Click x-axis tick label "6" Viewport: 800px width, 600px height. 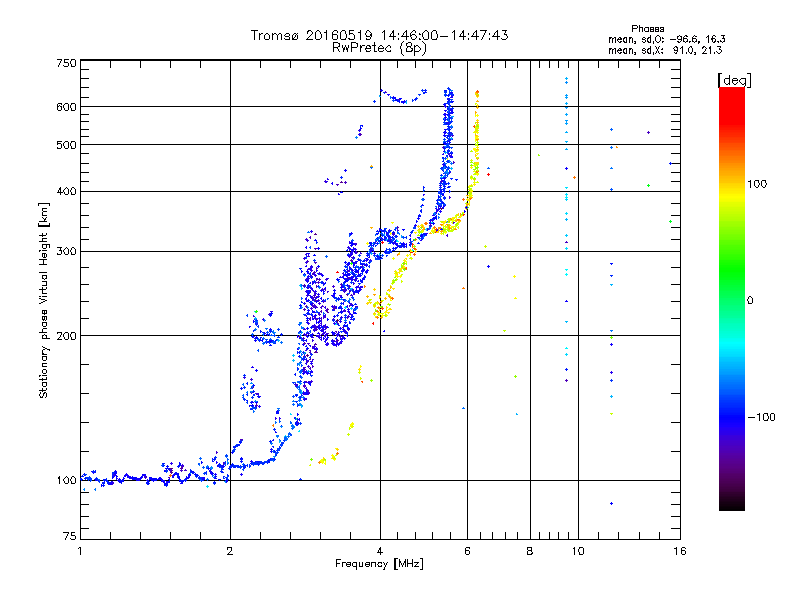[x=467, y=551]
